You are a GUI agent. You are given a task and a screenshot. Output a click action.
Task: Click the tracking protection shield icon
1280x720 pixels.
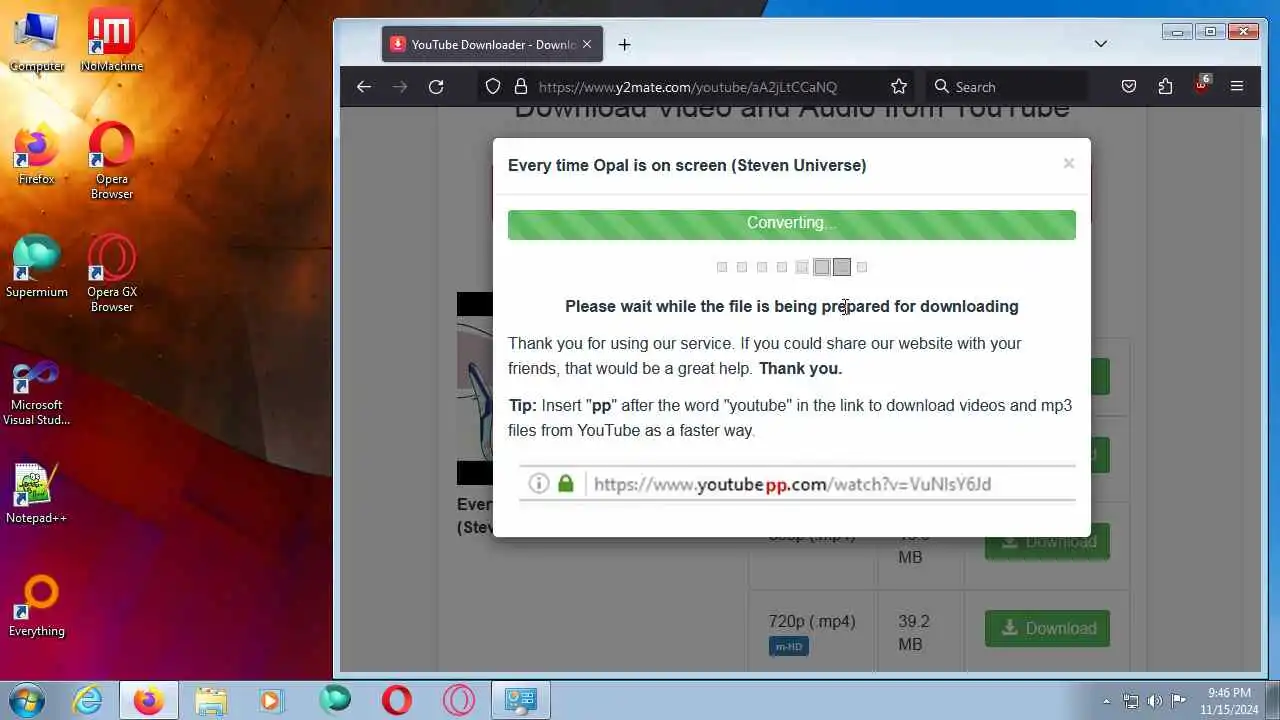pos(493,87)
